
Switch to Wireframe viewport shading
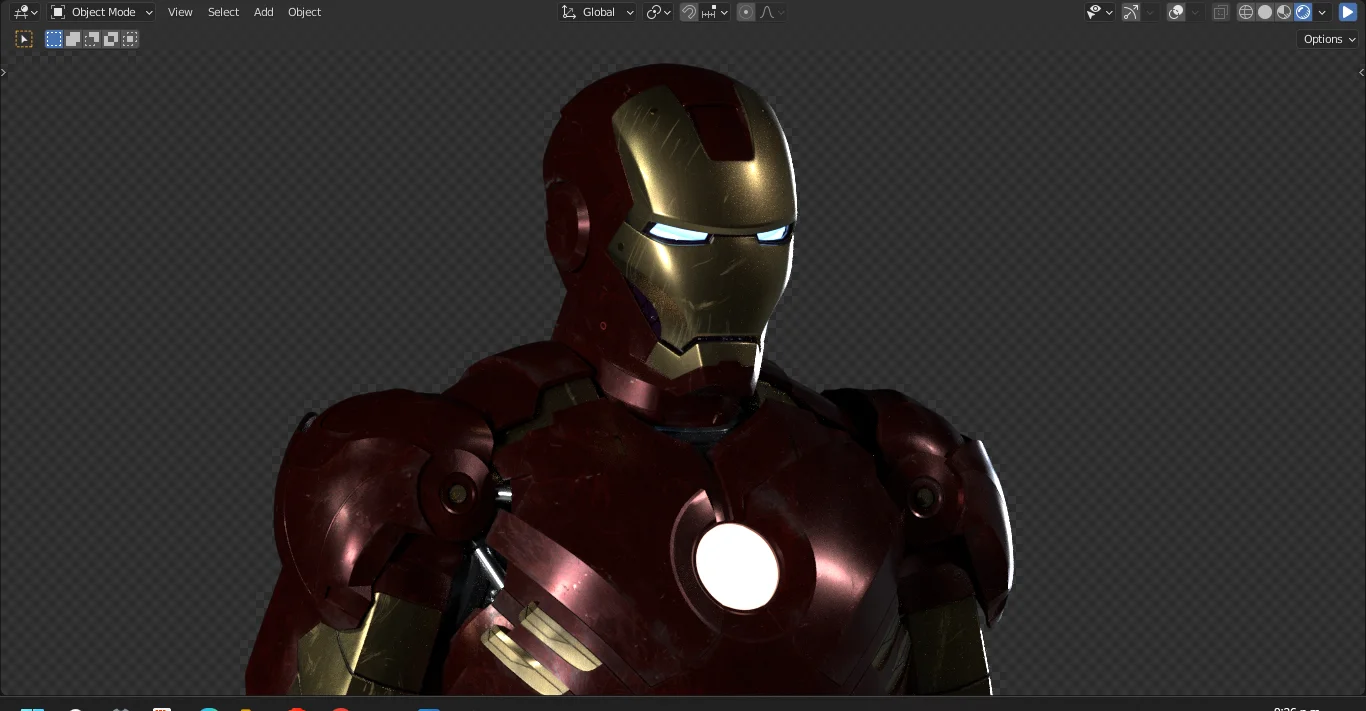point(1245,12)
